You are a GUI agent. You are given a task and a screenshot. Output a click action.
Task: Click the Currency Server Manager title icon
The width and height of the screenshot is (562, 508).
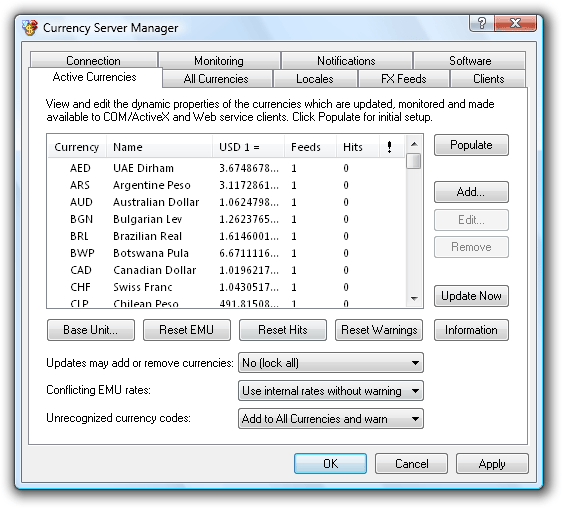(30, 28)
